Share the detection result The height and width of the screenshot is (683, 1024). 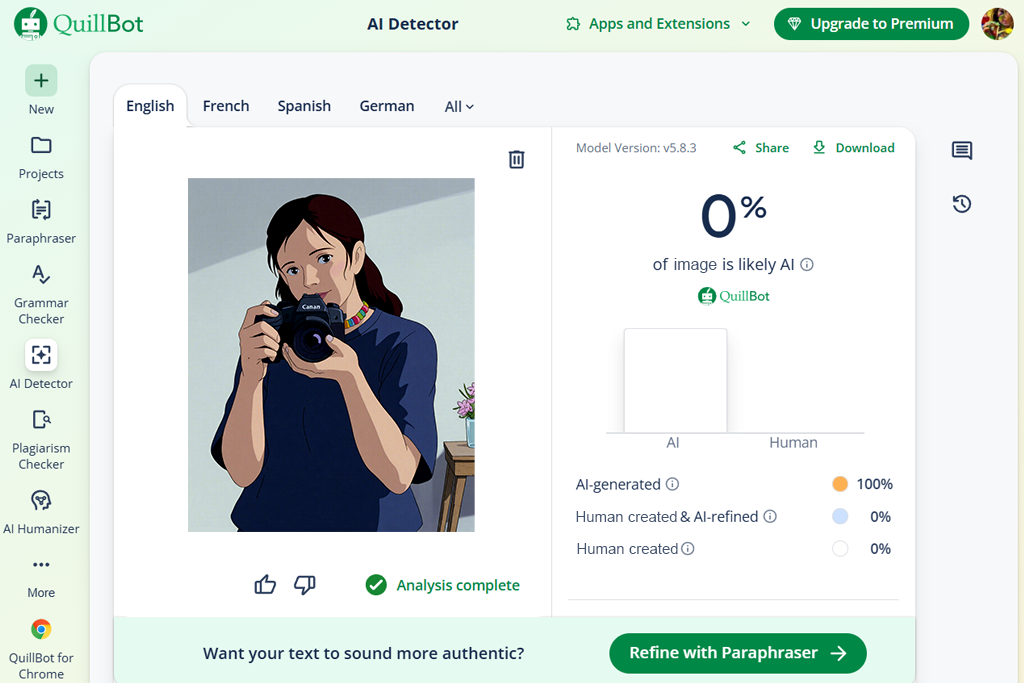(761, 148)
